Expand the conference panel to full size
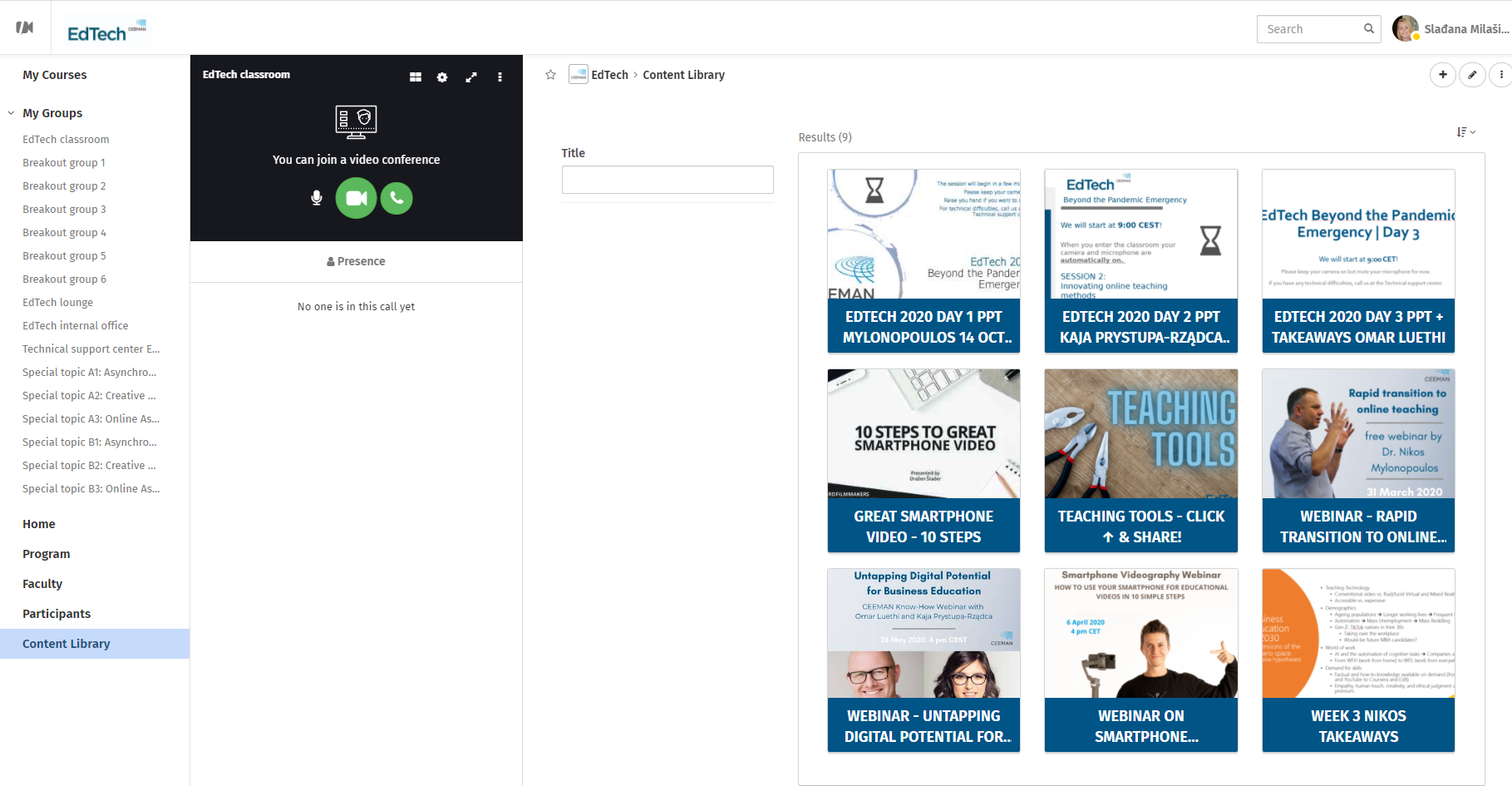 (x=471, y=77)
